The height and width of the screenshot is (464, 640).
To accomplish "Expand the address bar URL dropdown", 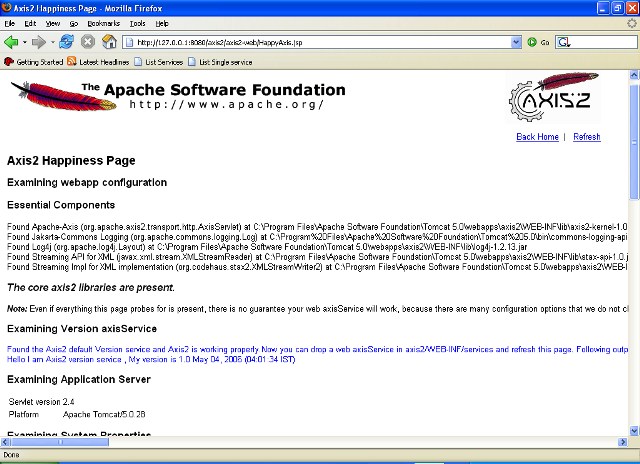I will 516,42.
